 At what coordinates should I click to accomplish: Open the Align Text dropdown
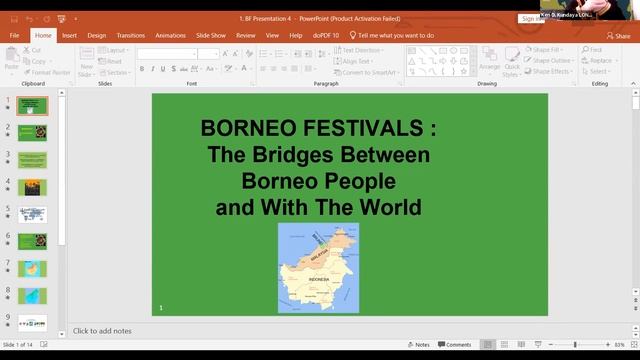(x=353, y=61)
